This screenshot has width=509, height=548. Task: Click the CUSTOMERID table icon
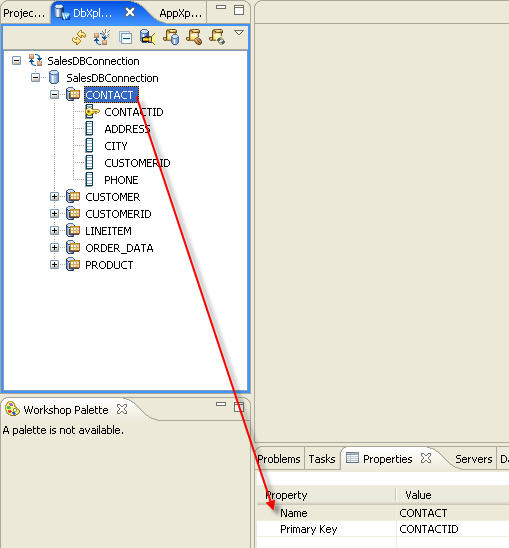click(x=73, y=213)
